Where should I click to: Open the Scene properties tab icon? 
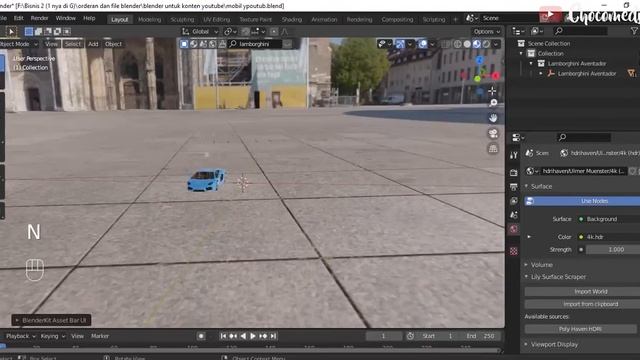click(x=514, y=215)
